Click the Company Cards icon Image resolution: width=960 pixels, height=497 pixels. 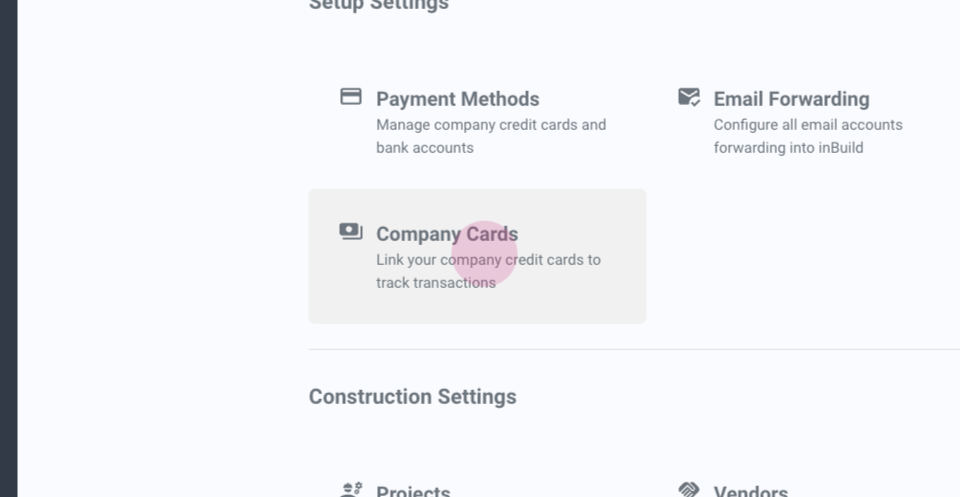pos(351,232)
